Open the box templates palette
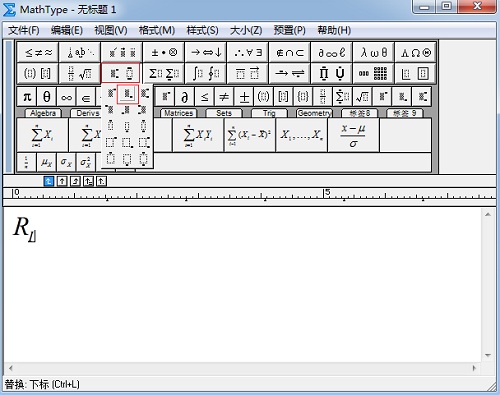The width and height of the screenshot is (500, 395). click(x=415, y=73)
